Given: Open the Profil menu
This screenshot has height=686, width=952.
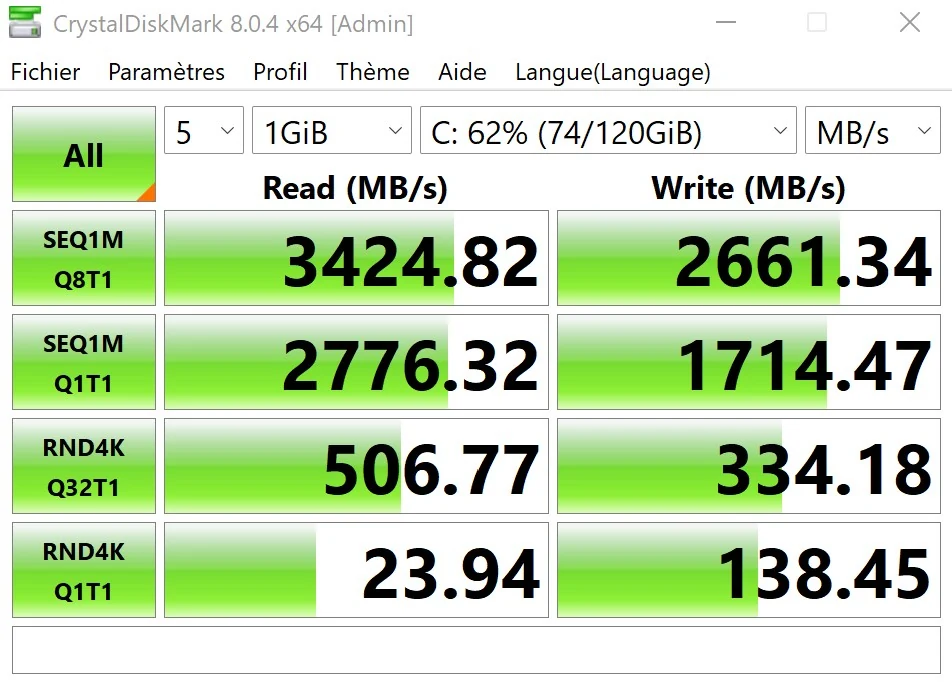Looking at the screenshot, I should coord(280,72).
